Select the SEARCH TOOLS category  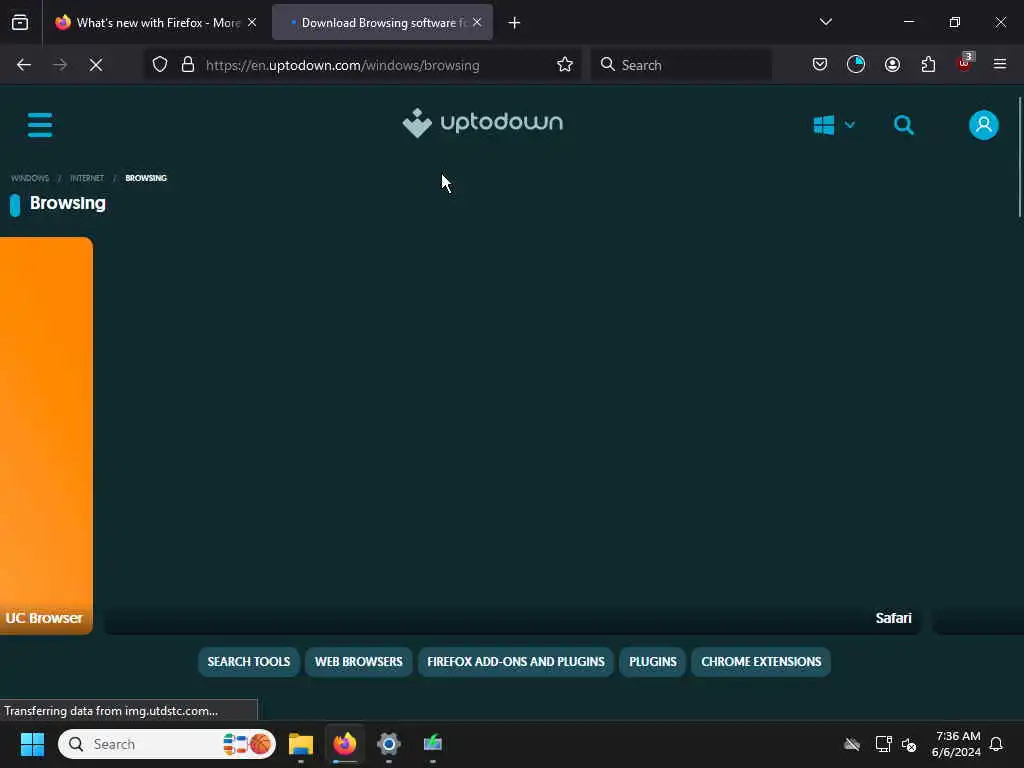tap(249, 662)
